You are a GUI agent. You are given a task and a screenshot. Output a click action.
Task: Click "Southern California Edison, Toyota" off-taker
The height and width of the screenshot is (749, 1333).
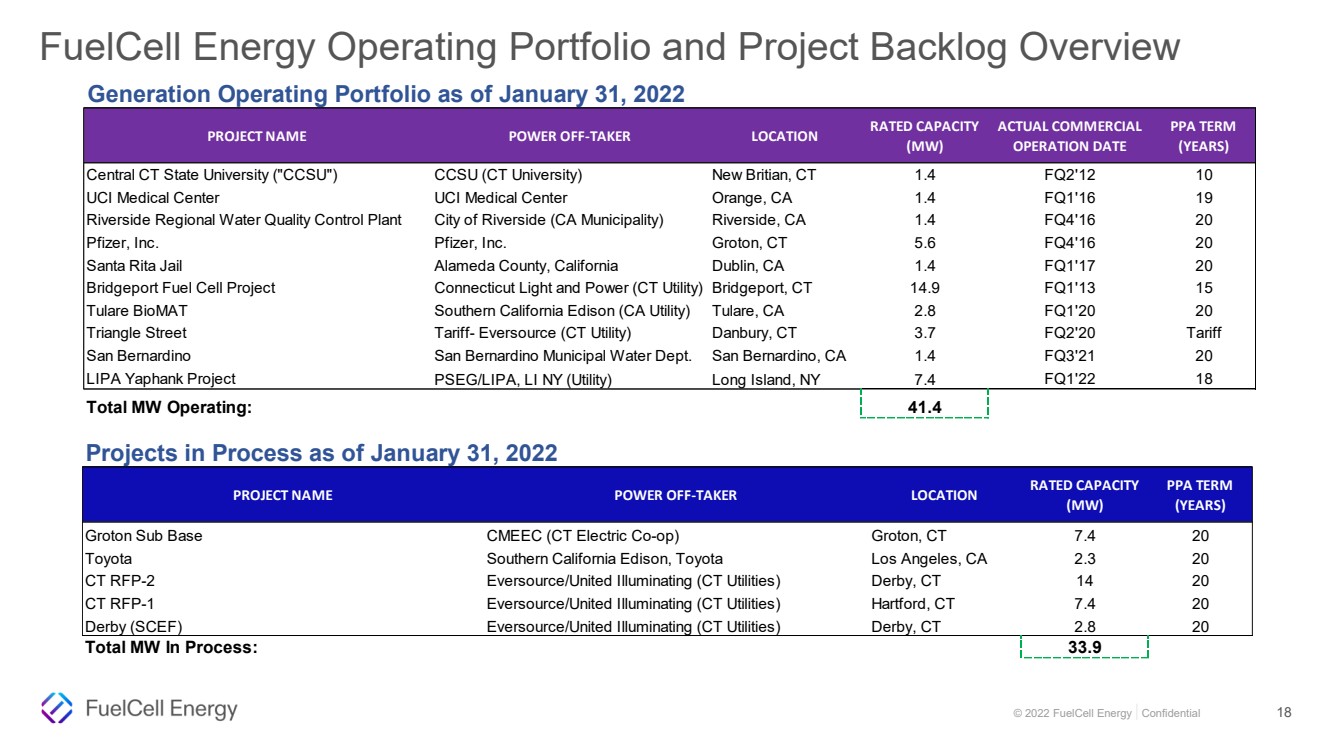[x=605, y=559]
